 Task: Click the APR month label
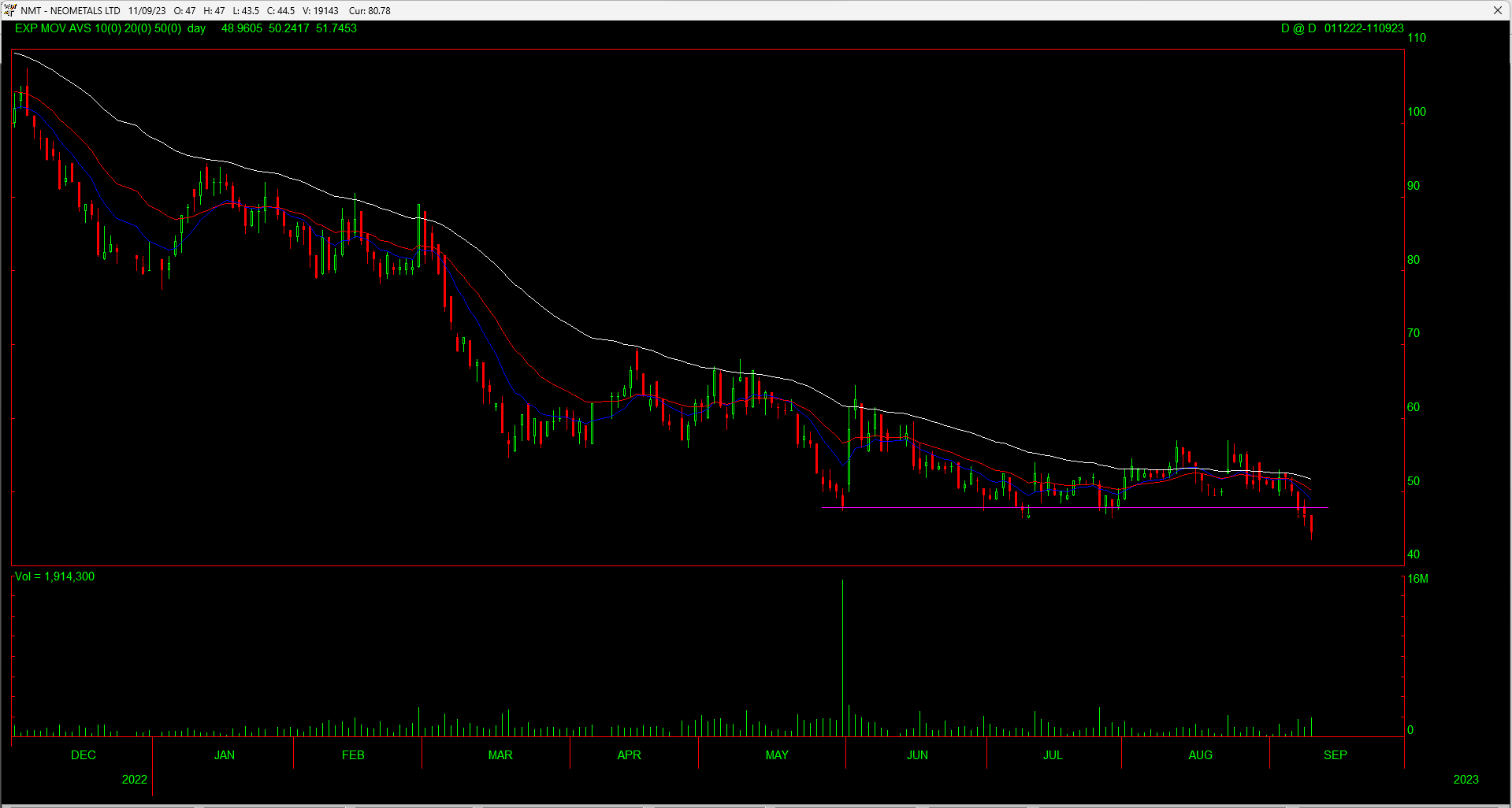629,755
